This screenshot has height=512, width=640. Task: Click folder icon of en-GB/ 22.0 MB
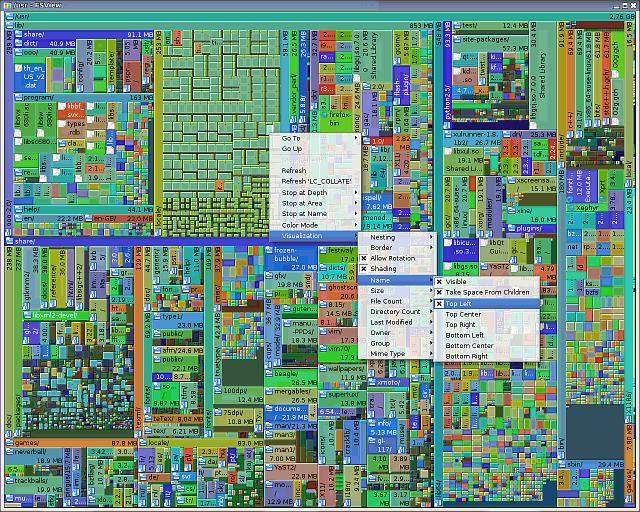point(89,218)
